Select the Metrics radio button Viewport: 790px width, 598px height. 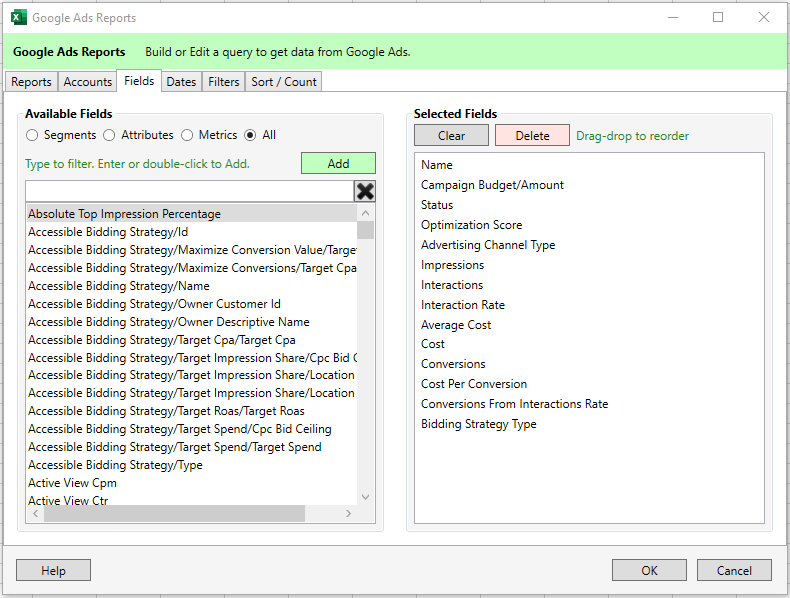click(187, 135)
